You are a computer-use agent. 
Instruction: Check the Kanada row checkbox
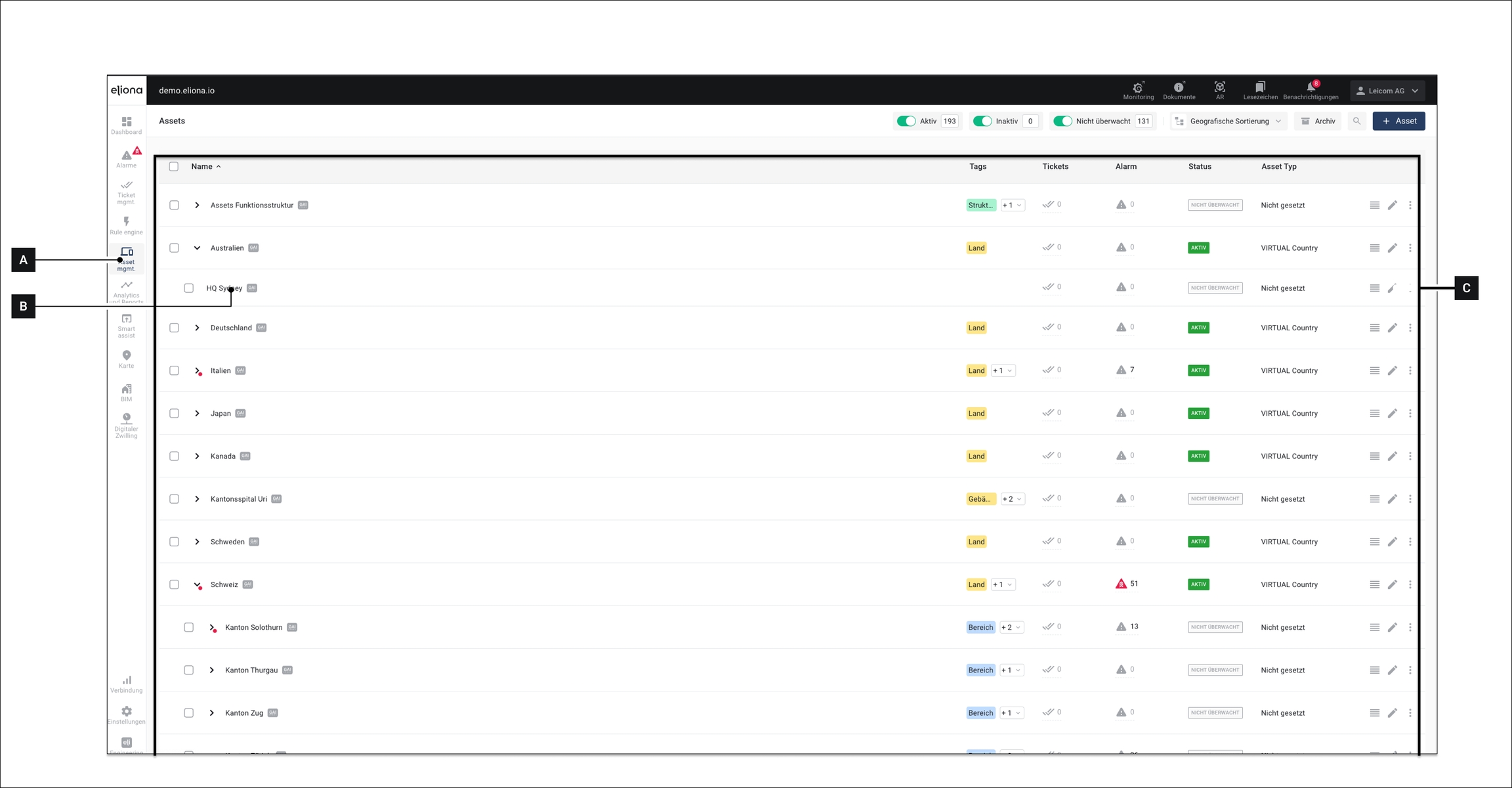pyautogui.click(x=174, y=456)
